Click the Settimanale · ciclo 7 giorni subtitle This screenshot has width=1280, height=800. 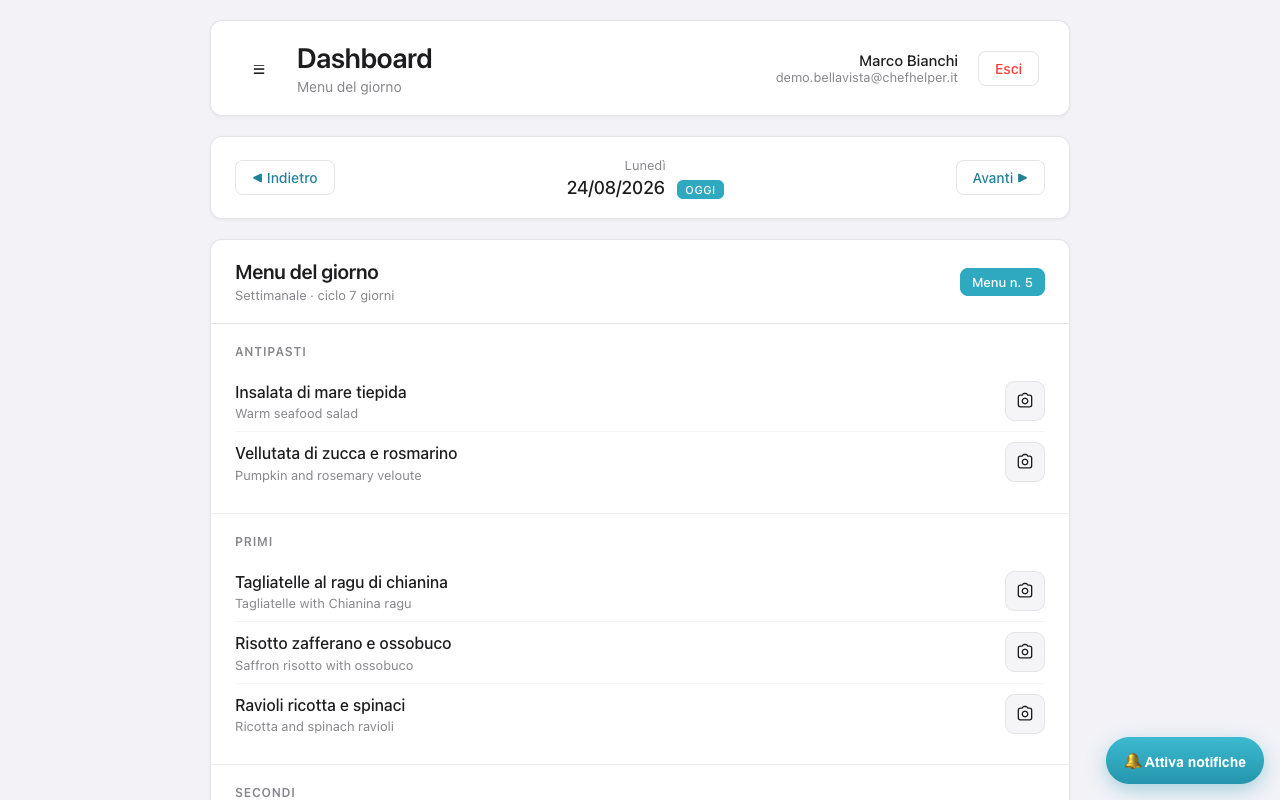315,296
